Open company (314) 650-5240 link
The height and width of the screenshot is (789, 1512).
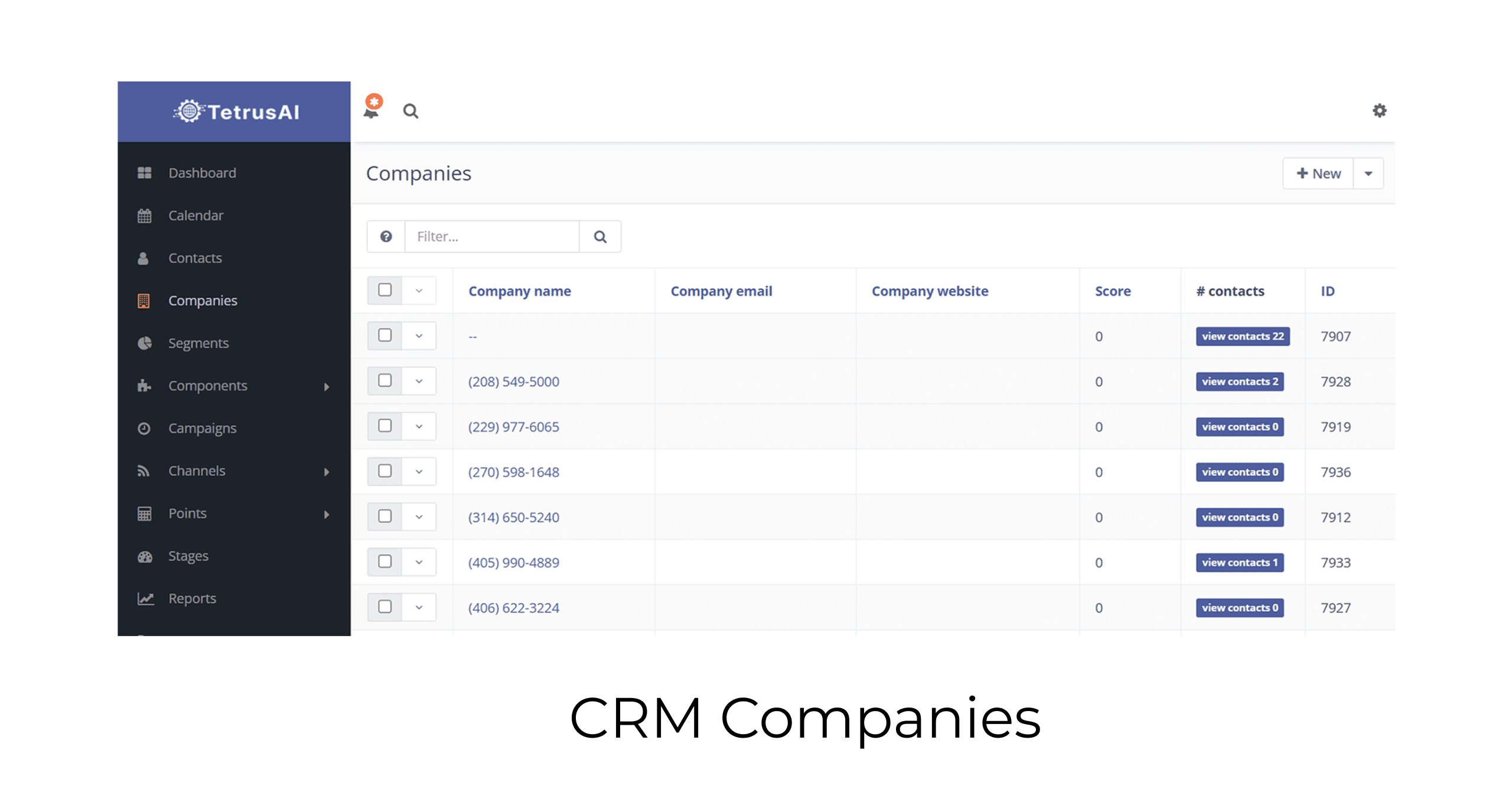pyautogui.click(x=513, y=517)
